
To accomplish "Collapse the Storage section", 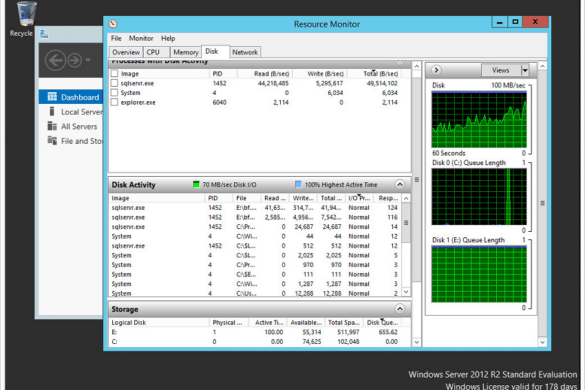I will click(x=400, y=309).
